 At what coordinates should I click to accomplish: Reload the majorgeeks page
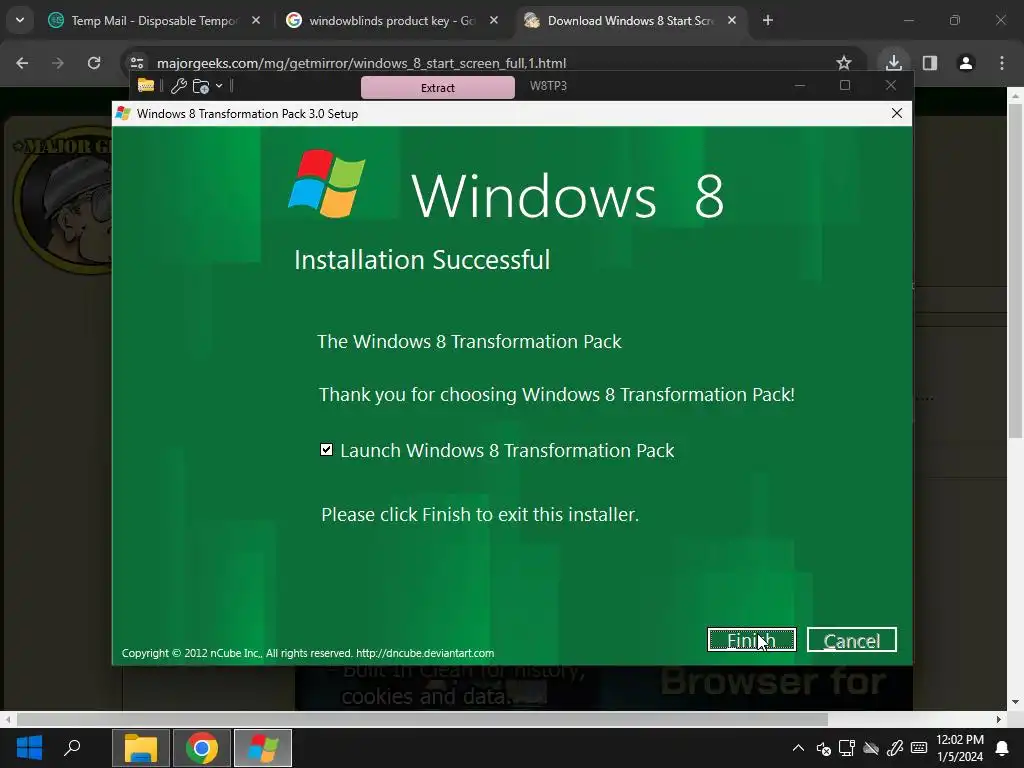pyautogui.click(x=94, y=63)
